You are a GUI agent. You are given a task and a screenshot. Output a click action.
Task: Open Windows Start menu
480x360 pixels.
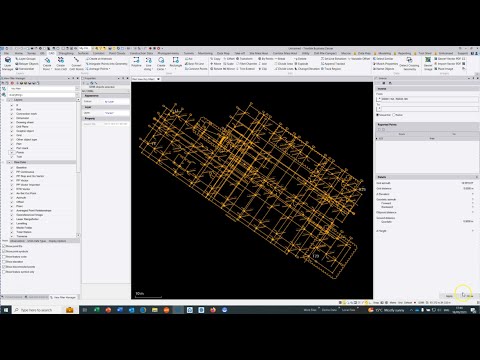point(6,310)
